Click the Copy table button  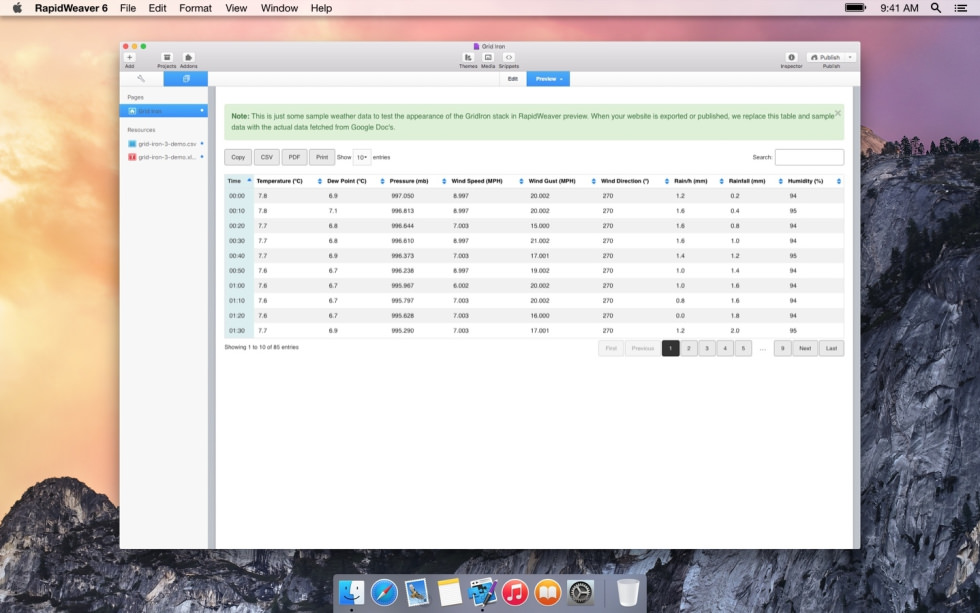(x=238, y=157)
